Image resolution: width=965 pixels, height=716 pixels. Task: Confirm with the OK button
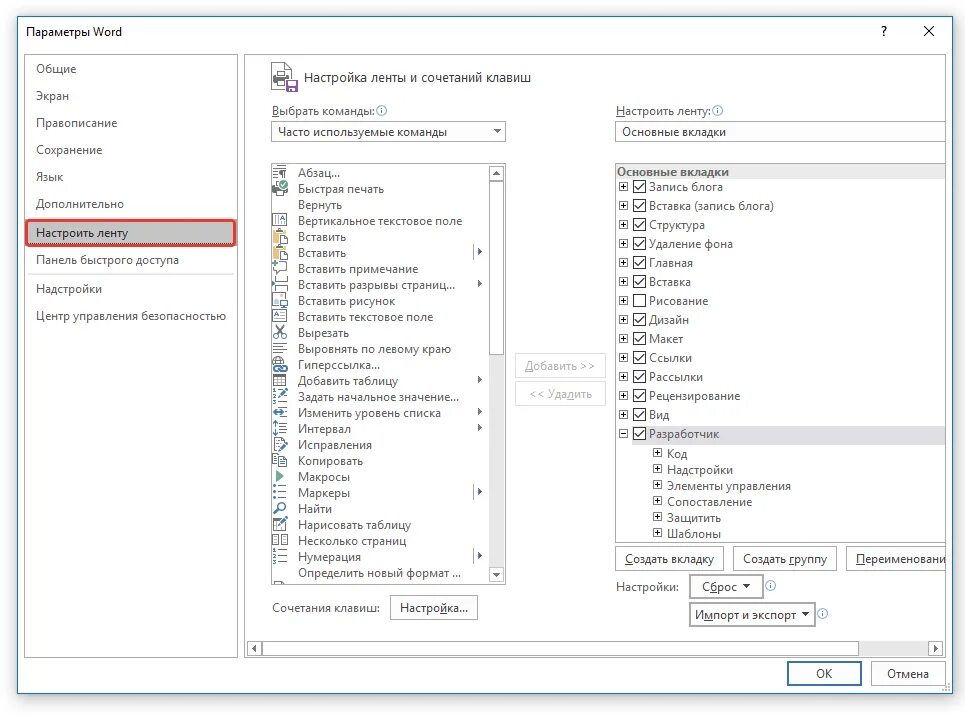[x=824, y=674]
